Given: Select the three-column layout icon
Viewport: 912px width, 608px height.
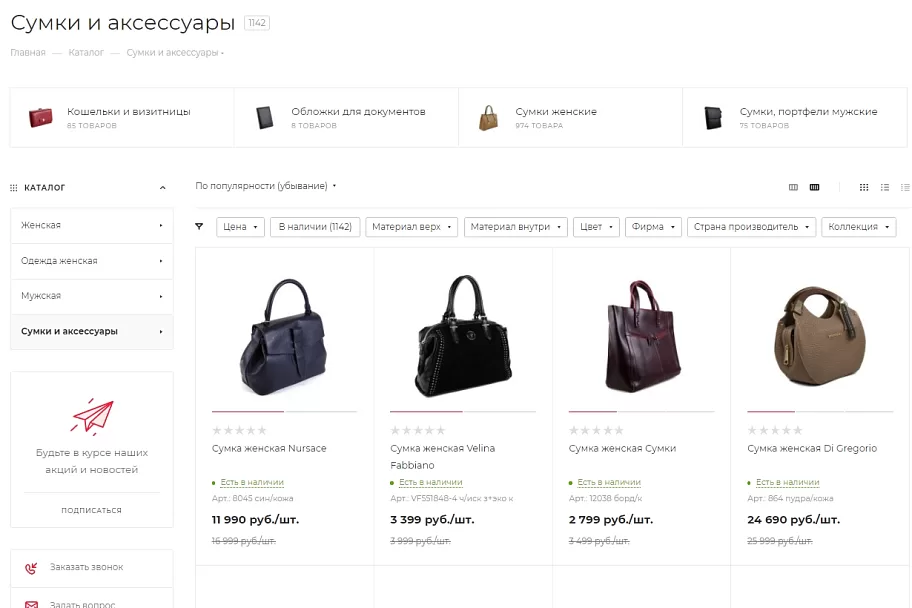Looking at the screenshot, I should pyautogui.click(x=793, y=187).
